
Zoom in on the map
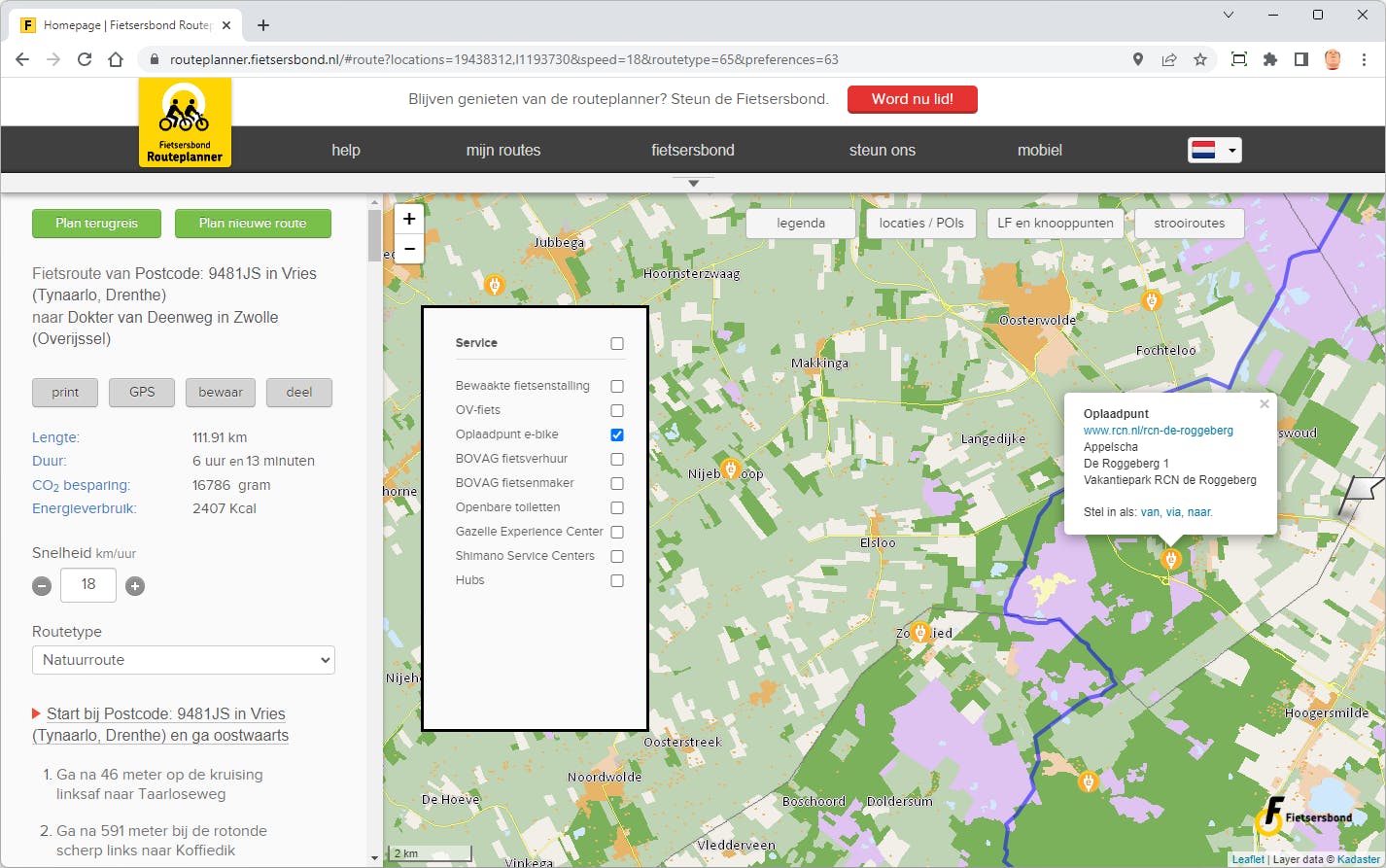409,219
